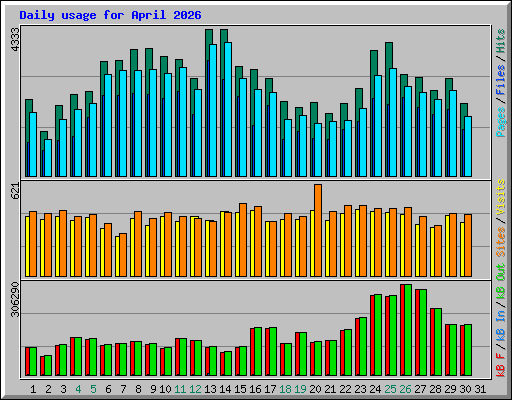The image size is (512, 400).
Task: Click the orange sites bar for day 15
Action: [x=243, y=240]
